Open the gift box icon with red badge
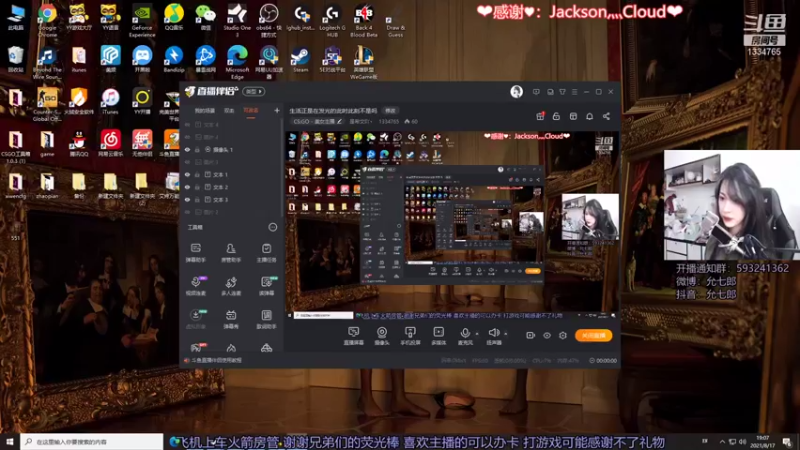 [x=540, y=116]
